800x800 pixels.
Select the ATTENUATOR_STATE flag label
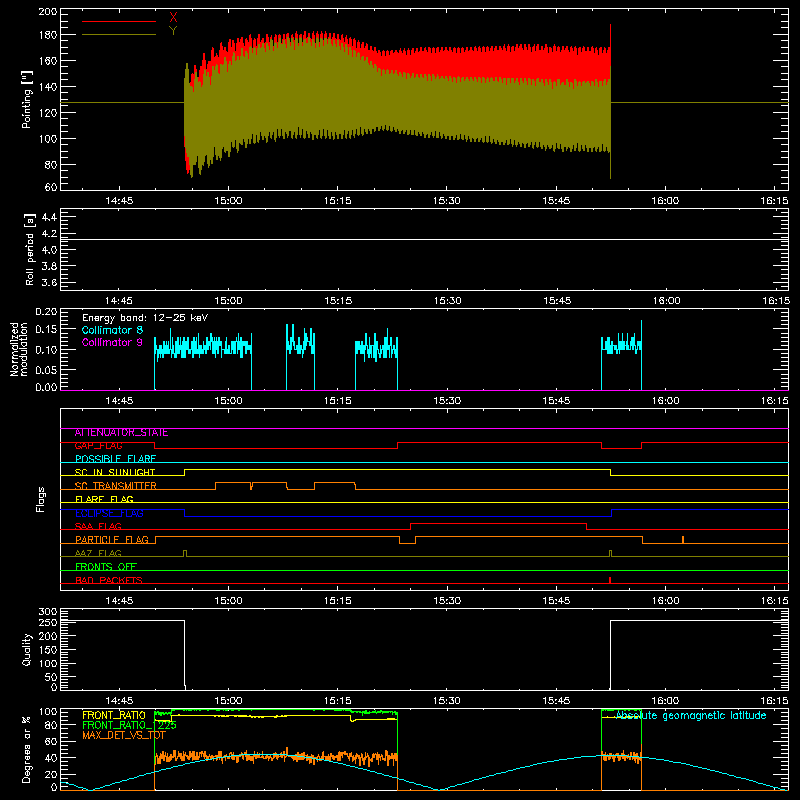(x=121, y=433)
